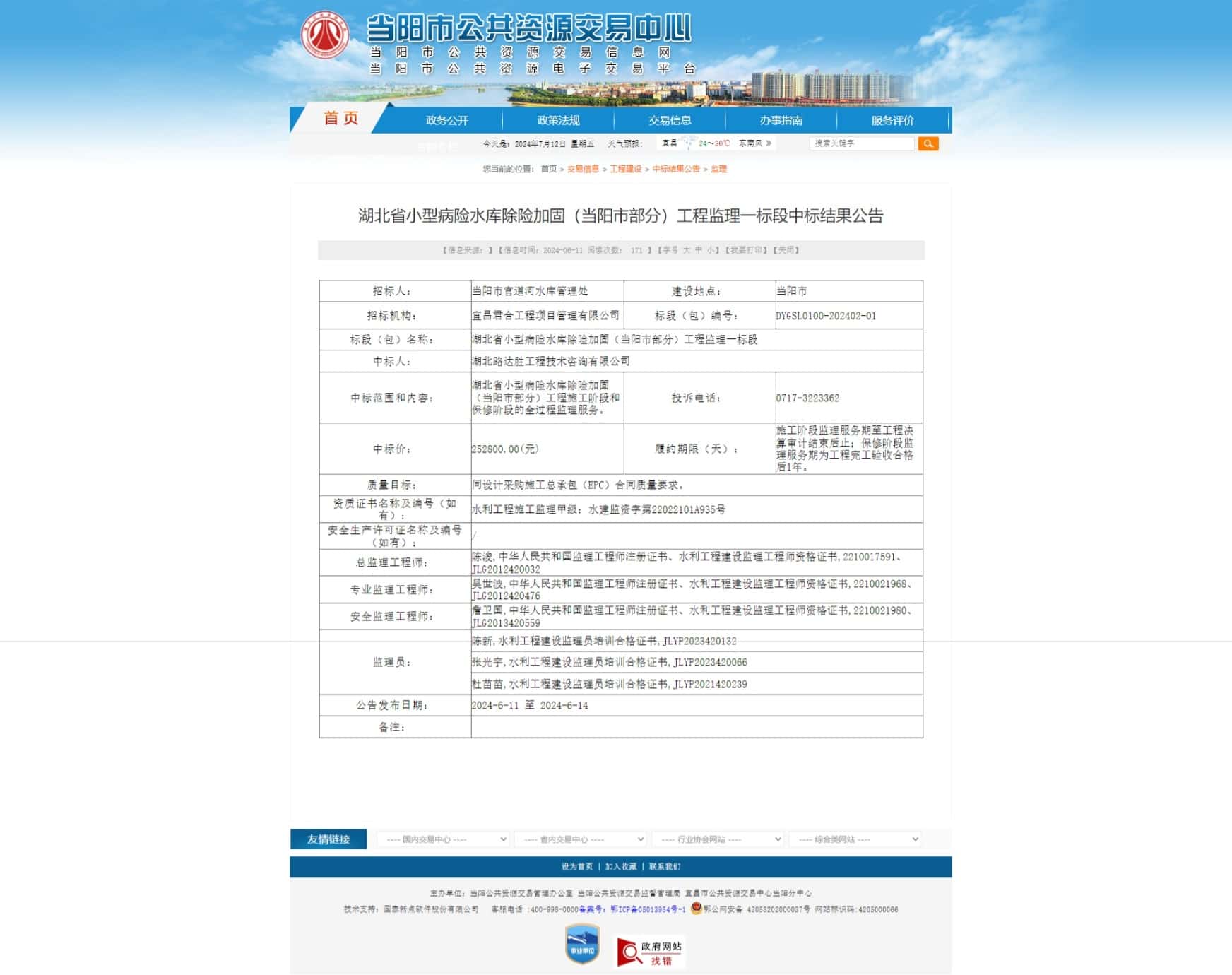
Task: Click the police badge icon by 鄂公网安备
Action: pos(696,909)
